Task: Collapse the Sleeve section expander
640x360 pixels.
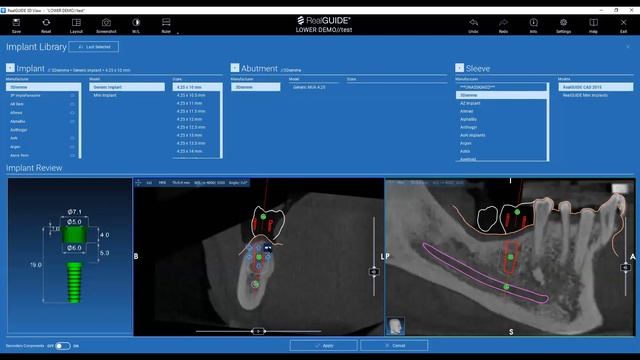Action: [x=460, y=68]
